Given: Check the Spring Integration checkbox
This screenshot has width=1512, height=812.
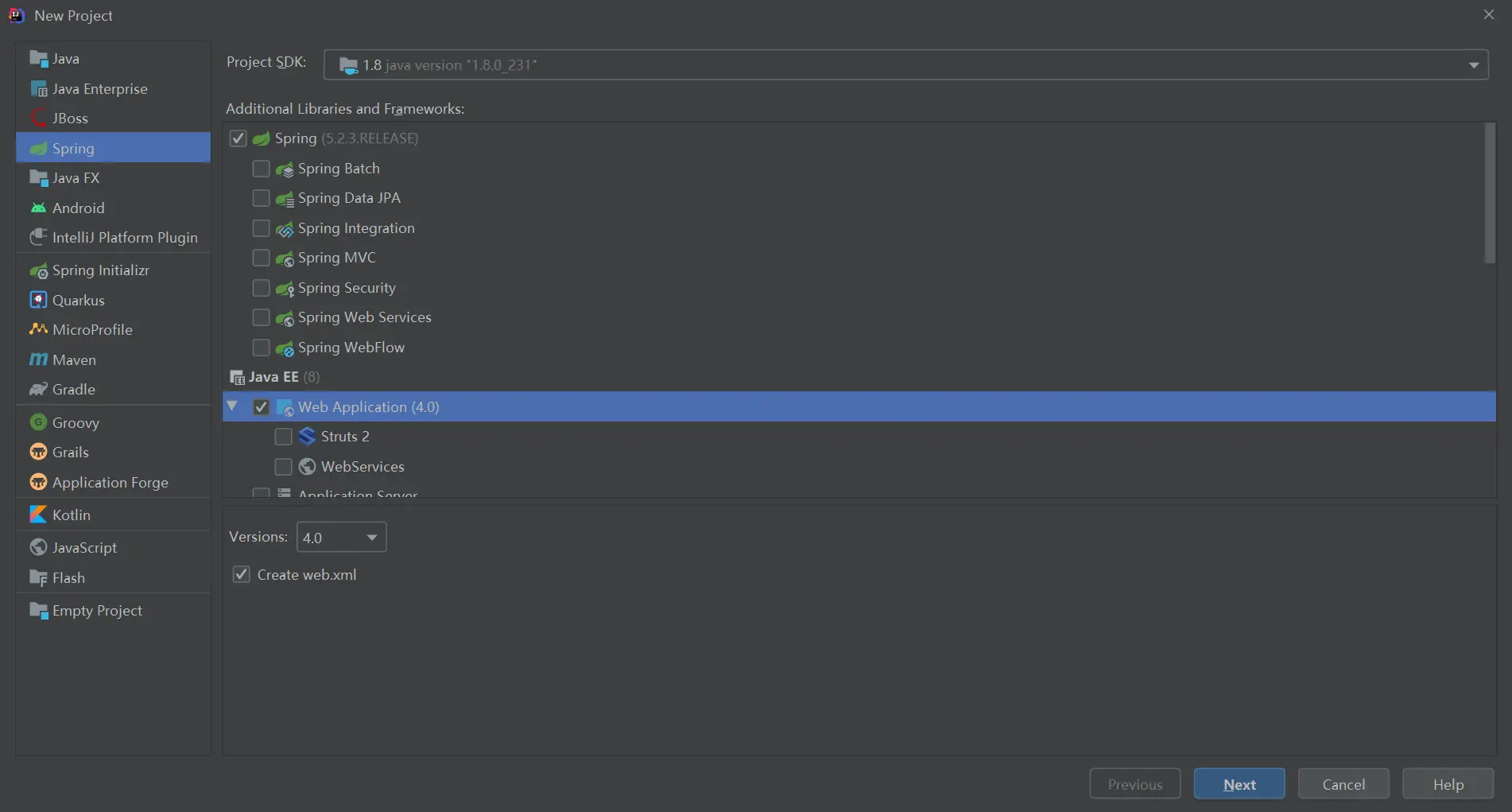Looking at the screenshot, I should 261,228.
